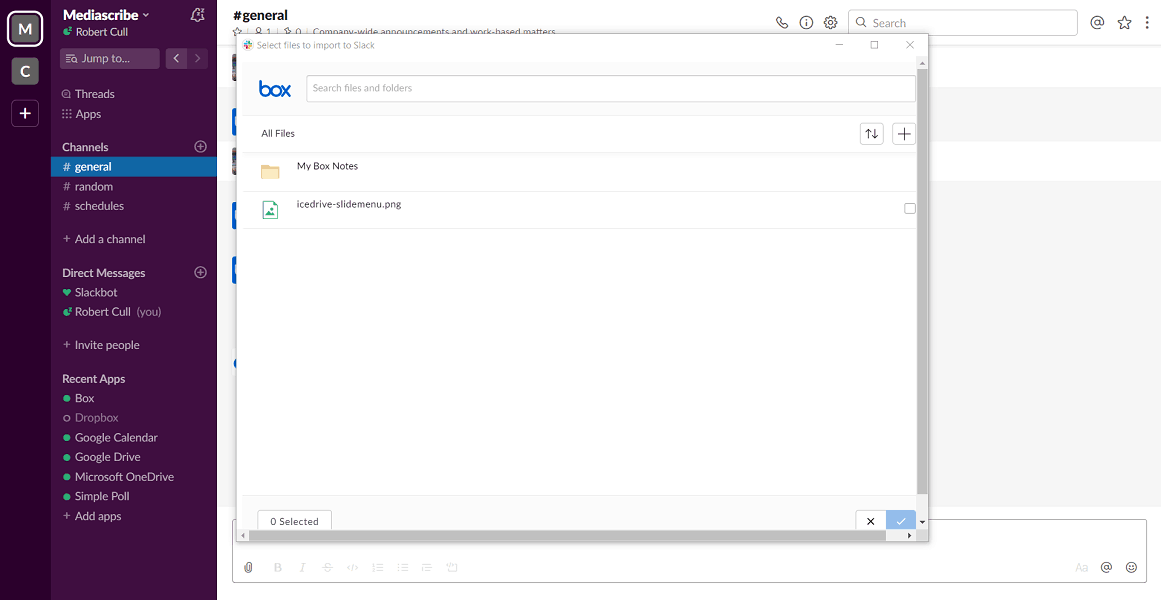Apply strikethrough formatting in composer
Image resolution: width=1161 pixels, height=600 pixels.
(x=327, y=567)
